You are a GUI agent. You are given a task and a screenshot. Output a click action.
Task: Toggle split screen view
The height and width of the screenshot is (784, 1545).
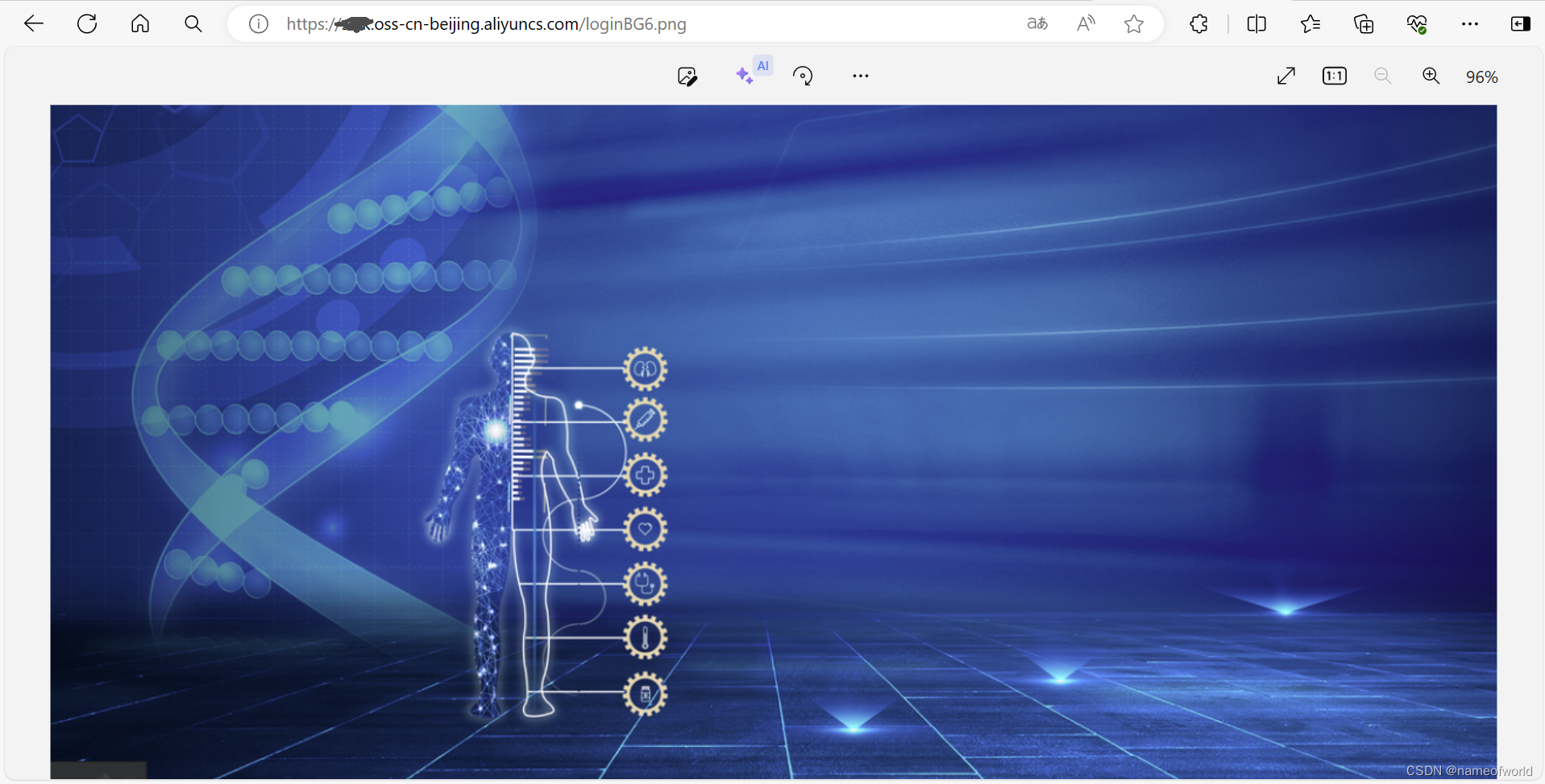[1256, 24]
